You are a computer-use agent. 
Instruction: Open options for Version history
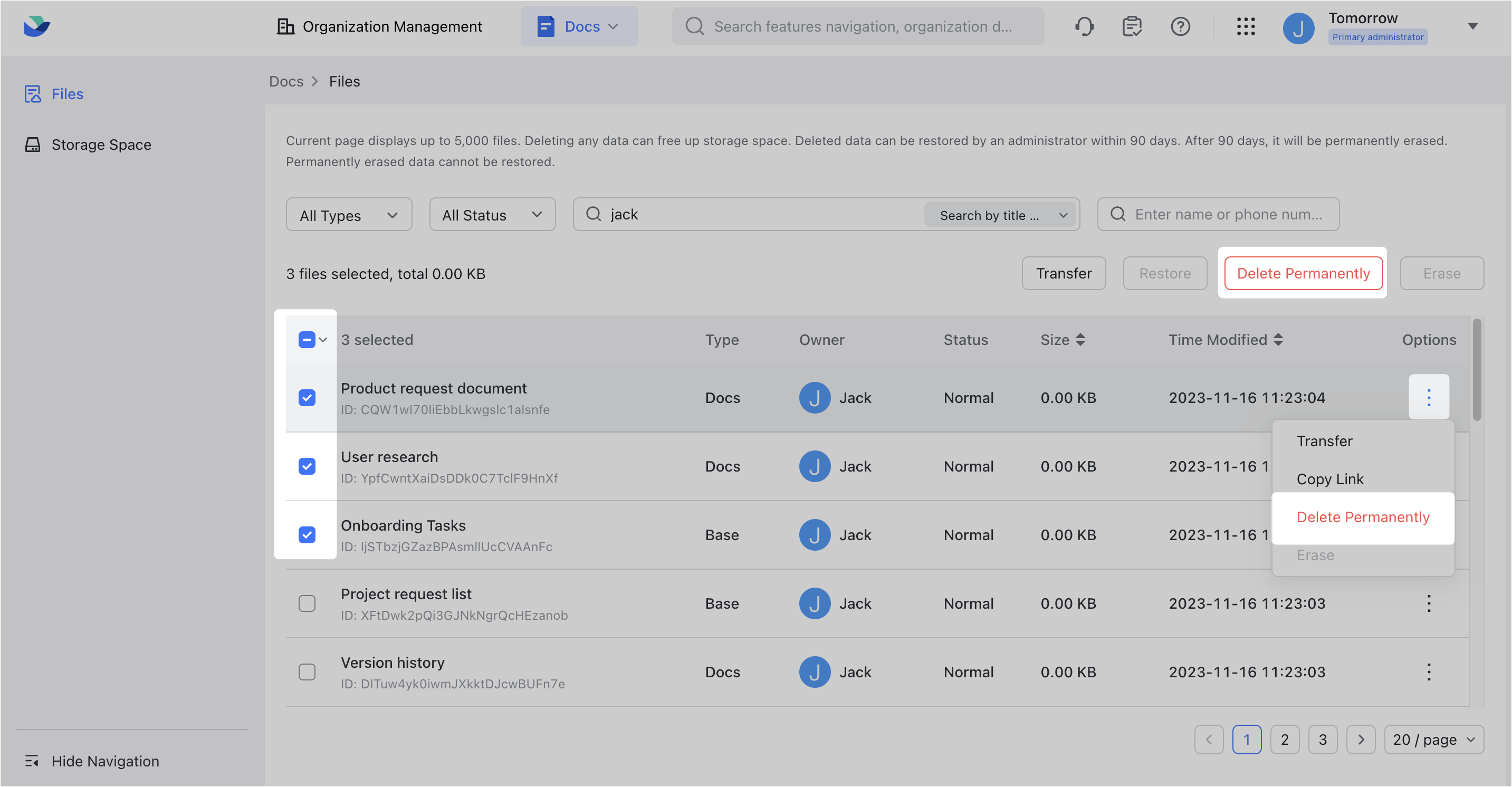click(1429, 672)
